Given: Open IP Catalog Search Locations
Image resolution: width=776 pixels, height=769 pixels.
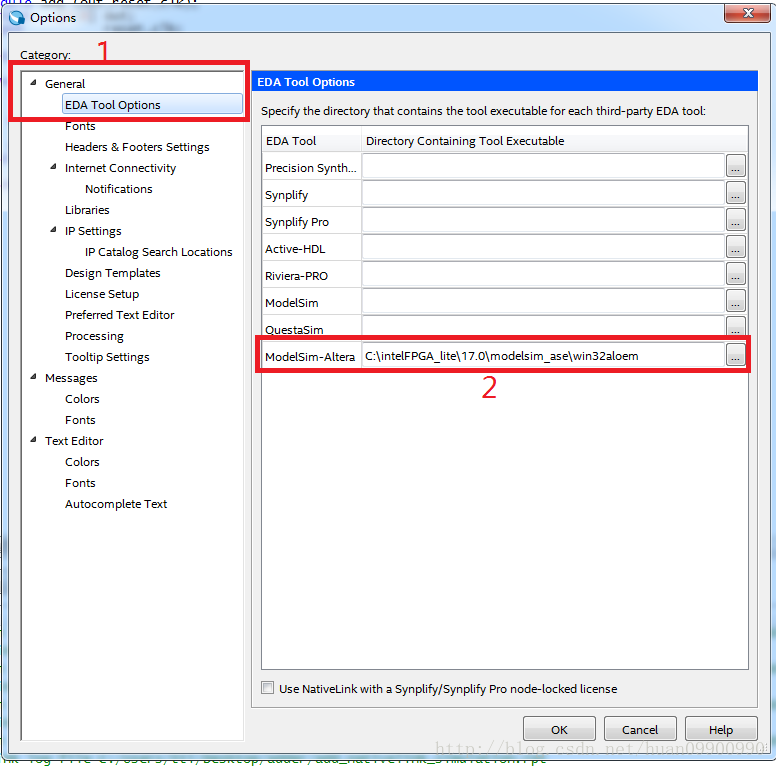Looking at the screenshot, I should click(158, 252).
